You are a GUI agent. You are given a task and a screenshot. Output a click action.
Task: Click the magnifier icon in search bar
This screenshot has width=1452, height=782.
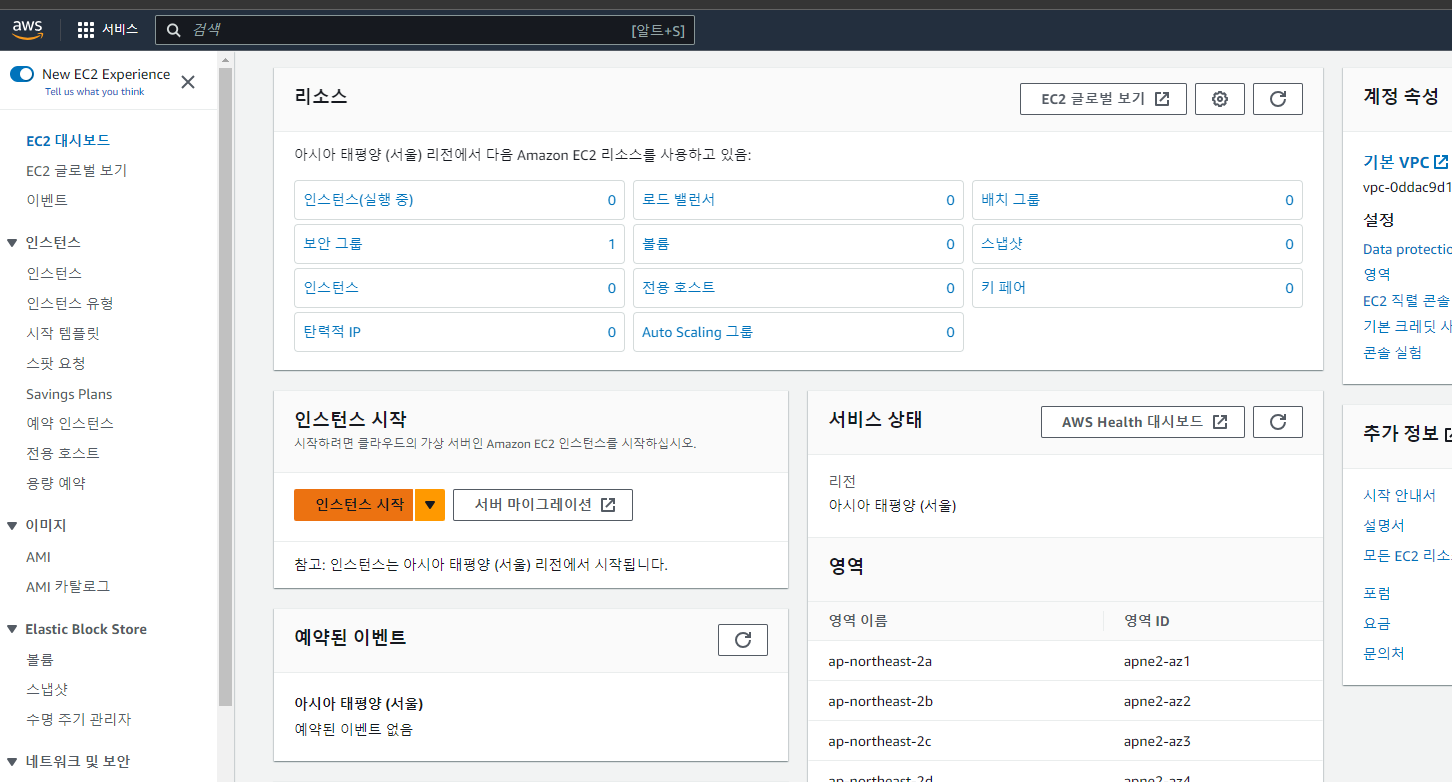tap(173, 30)
